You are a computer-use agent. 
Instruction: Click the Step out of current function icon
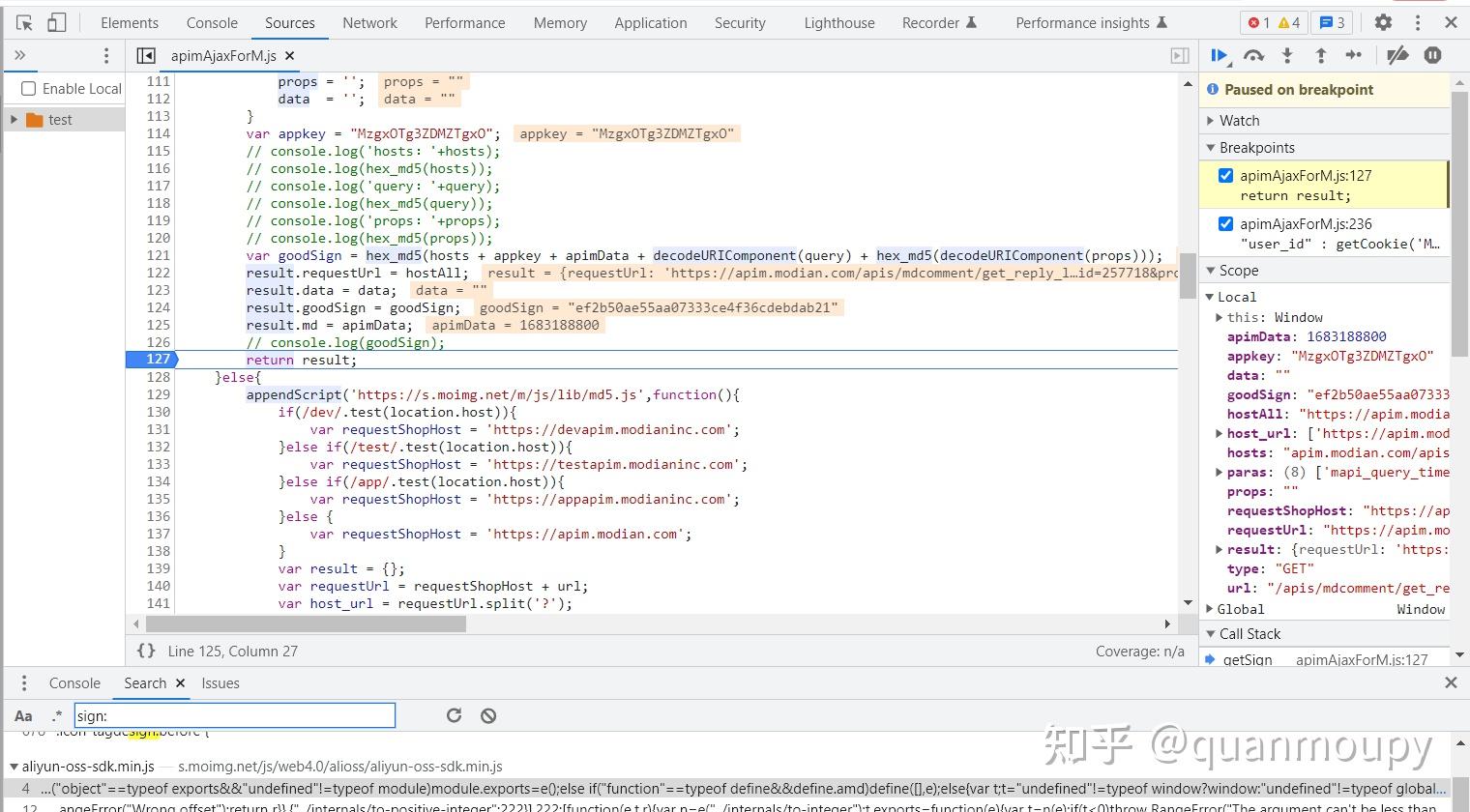coord(1321,55)
